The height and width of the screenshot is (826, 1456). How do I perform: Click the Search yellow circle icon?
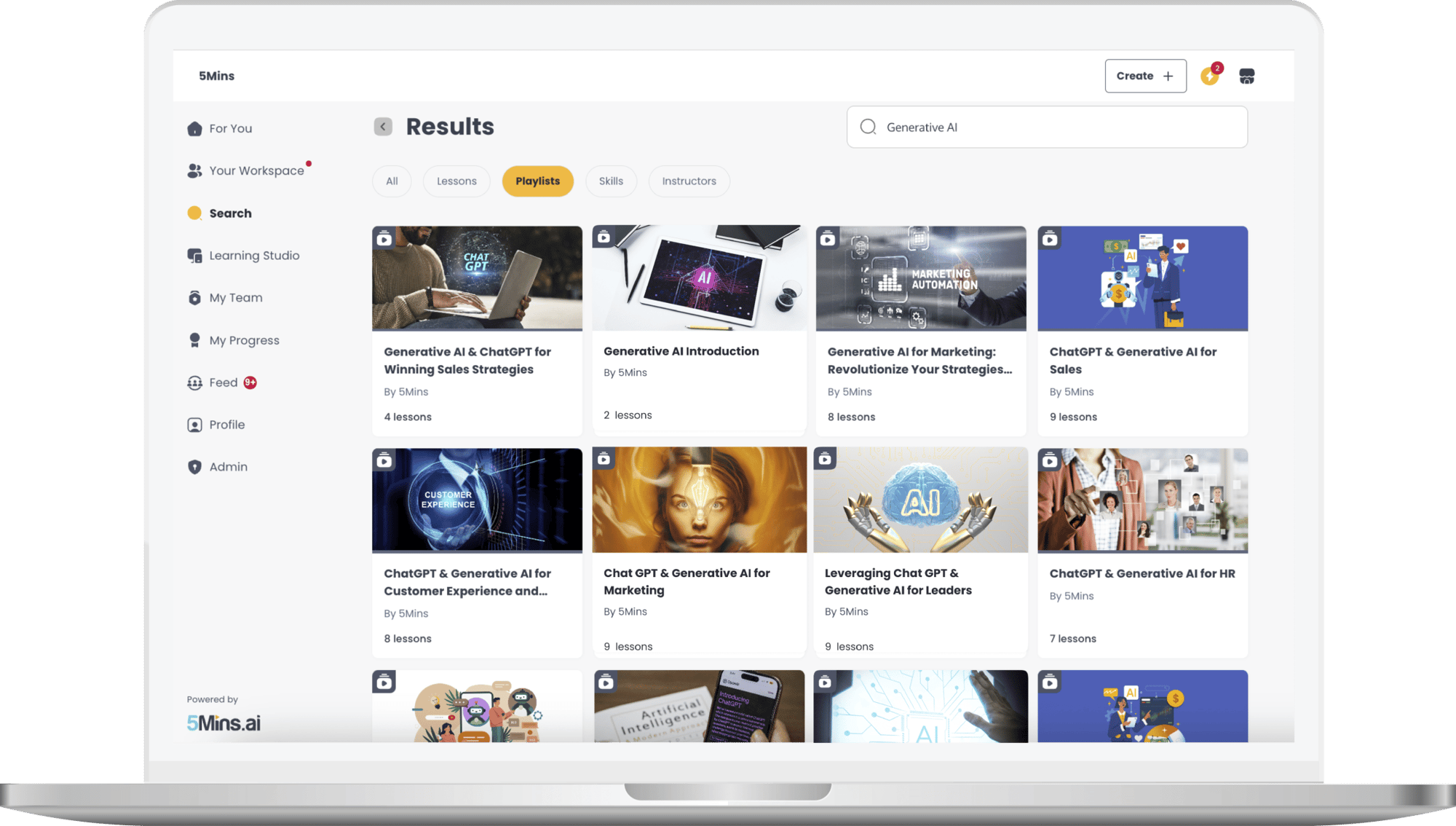(194, 213)
